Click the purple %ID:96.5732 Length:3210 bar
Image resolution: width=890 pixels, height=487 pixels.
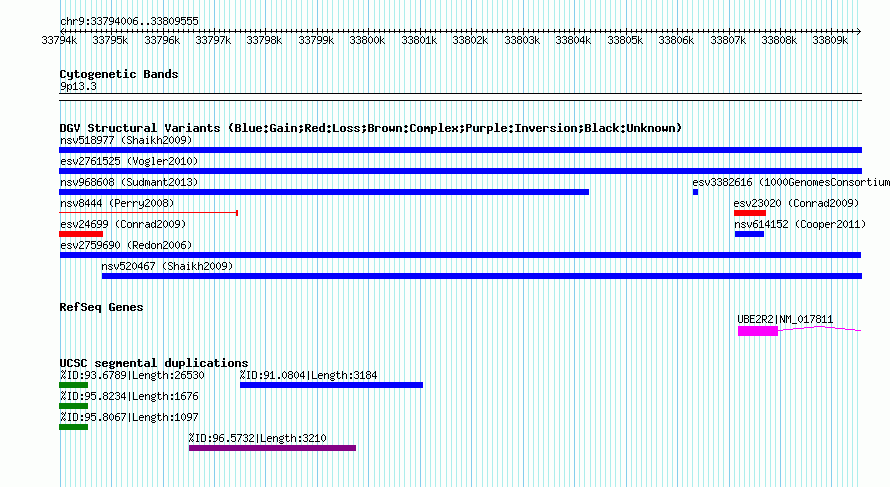[272, 448]
